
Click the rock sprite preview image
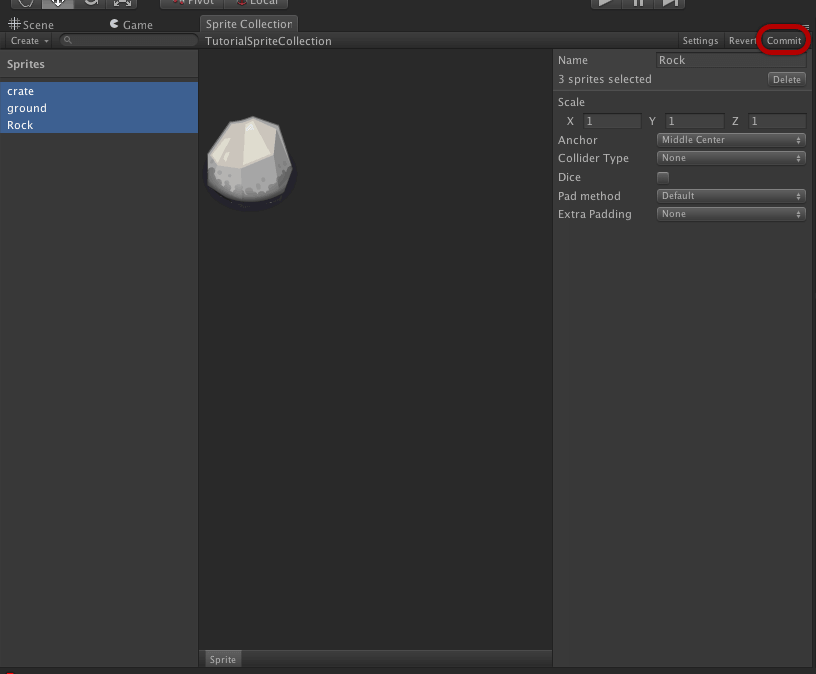click(250, 162)
